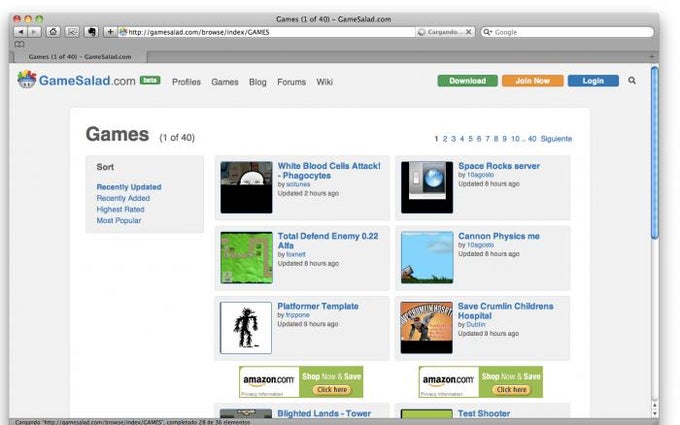Sort by Recently Updated
This screenshot has width=680, height=425.
[129, 187]
